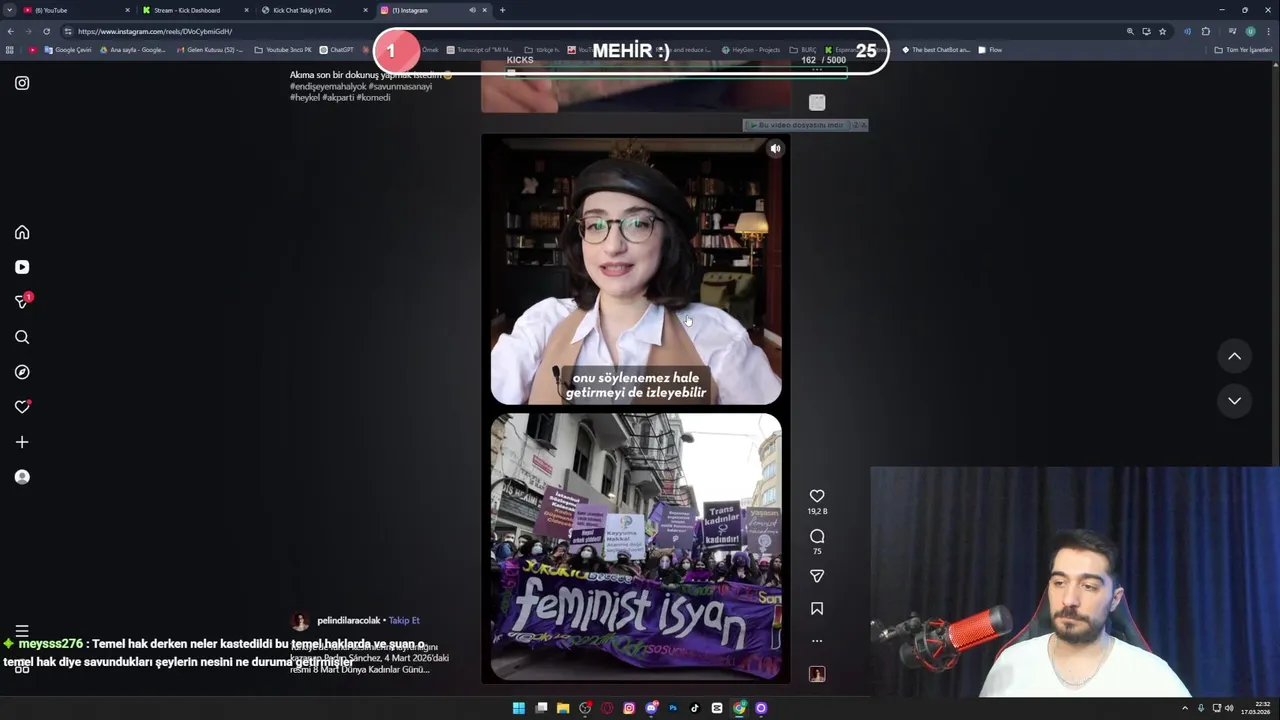Go to previous reel with up arrow
This screenshot has width=1280, height=720.
coord(1234,356)
